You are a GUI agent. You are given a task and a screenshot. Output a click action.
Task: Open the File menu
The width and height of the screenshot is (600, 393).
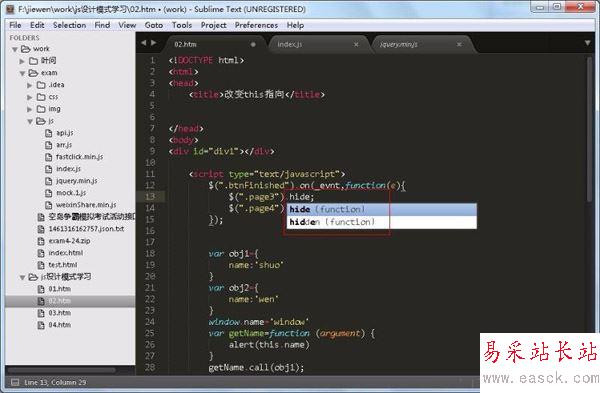point(15,25)
